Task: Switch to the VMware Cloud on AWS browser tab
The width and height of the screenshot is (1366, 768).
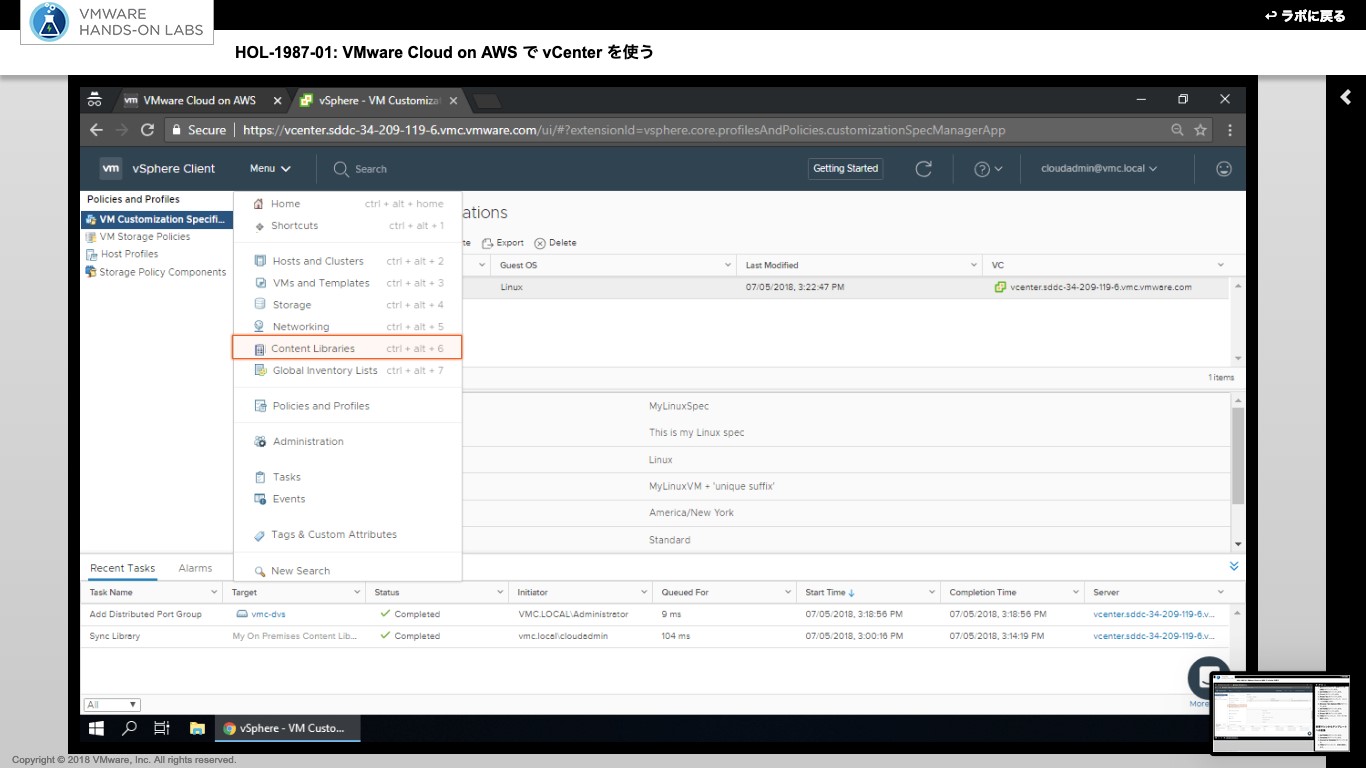Action: pyautogui.click(x=200, y=100)
